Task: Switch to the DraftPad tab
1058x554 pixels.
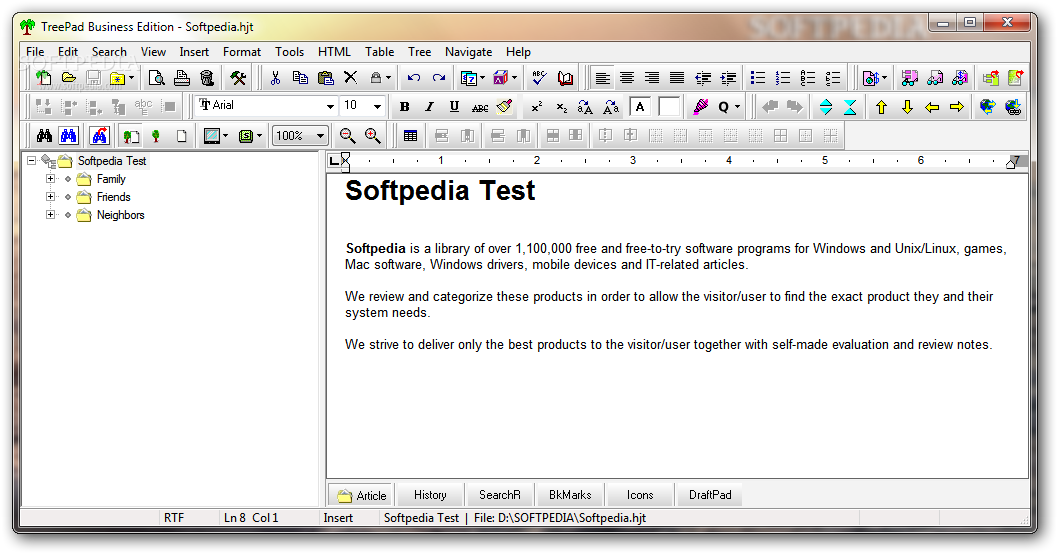Action: (710, 495)
